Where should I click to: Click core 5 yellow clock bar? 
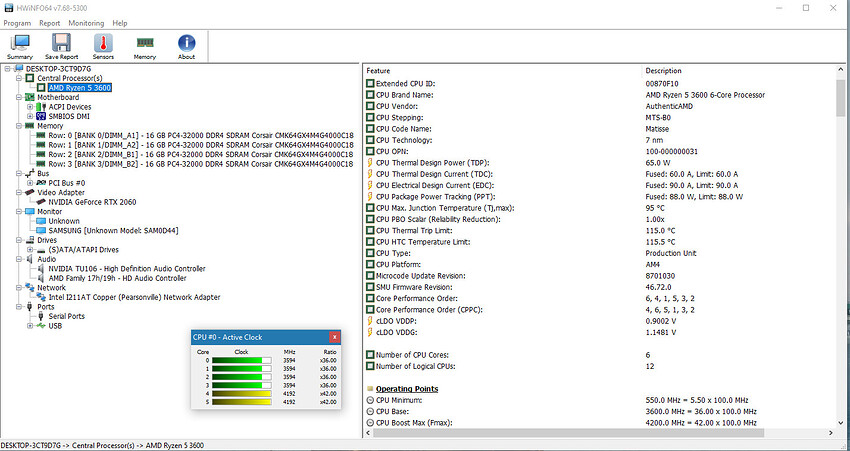pyautogui.click(x=241, y=402)
